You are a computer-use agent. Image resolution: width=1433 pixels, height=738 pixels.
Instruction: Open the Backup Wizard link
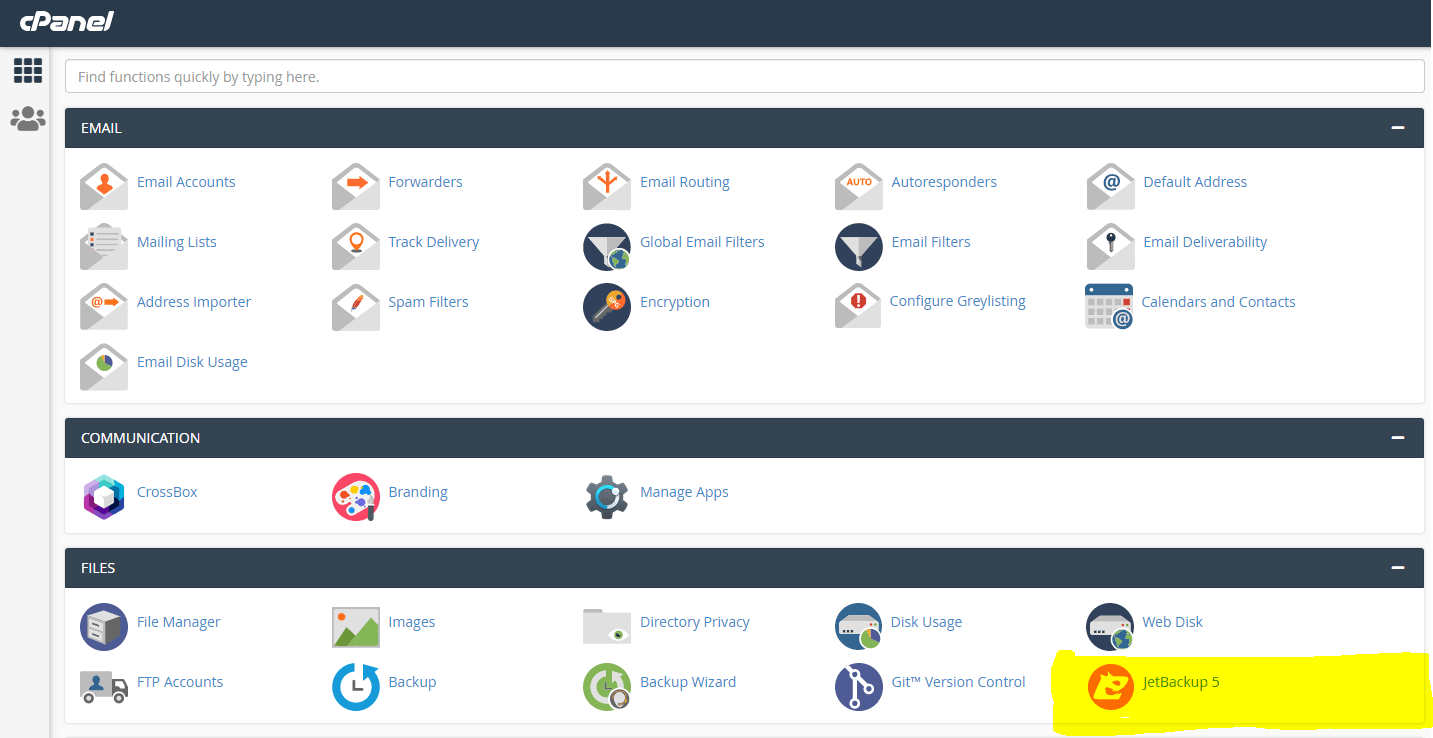point(688,682)
